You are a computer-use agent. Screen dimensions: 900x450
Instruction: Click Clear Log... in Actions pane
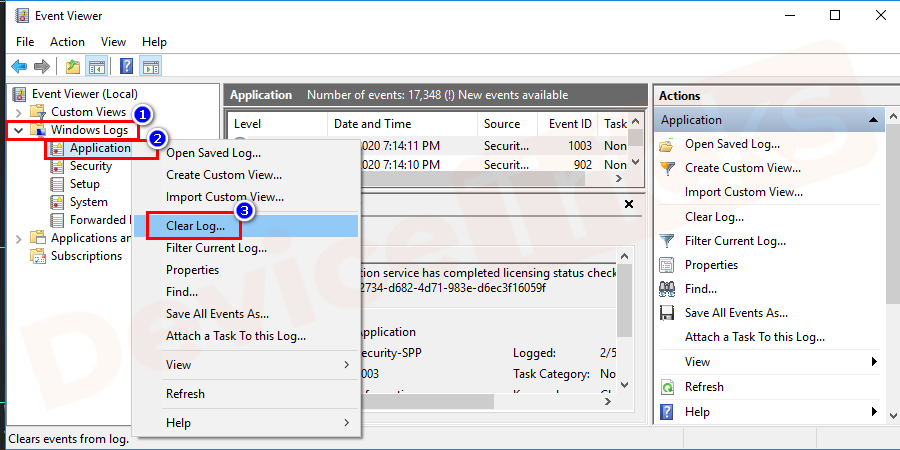[x=714, y=217]
